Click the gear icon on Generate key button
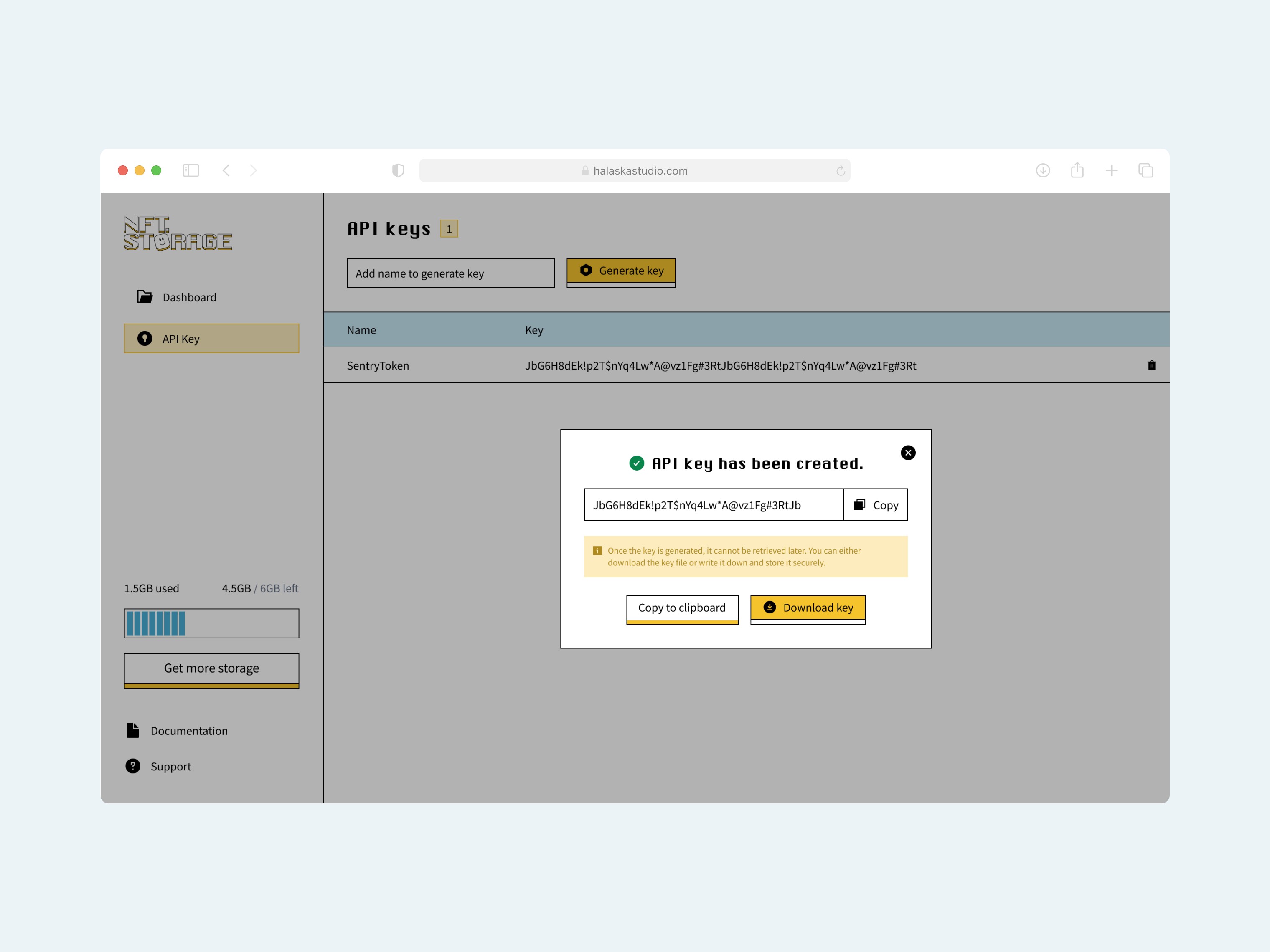This screenshot has width=1270, height=952. tap(586, 270)
